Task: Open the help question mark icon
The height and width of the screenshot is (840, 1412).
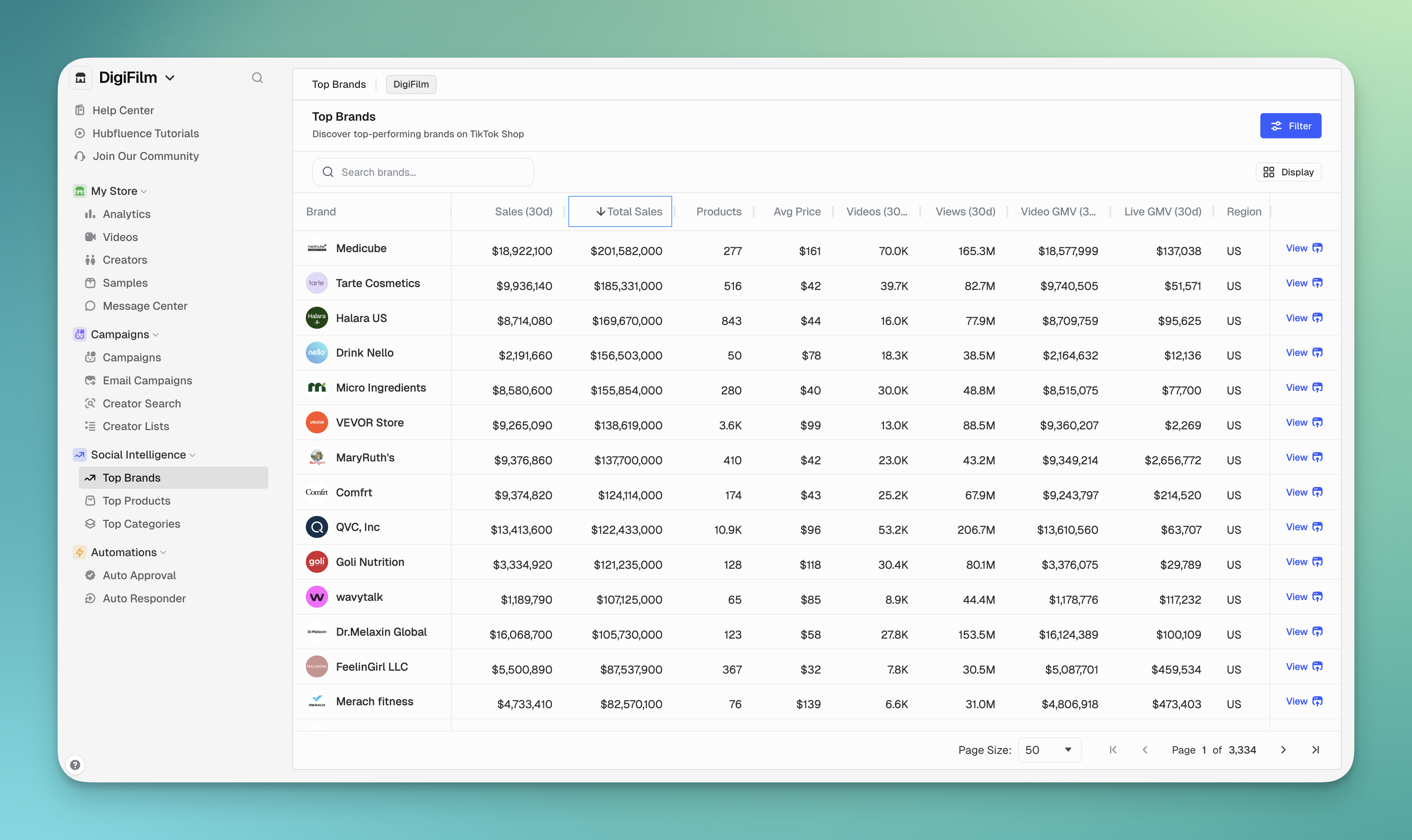Action: [75, 765]
